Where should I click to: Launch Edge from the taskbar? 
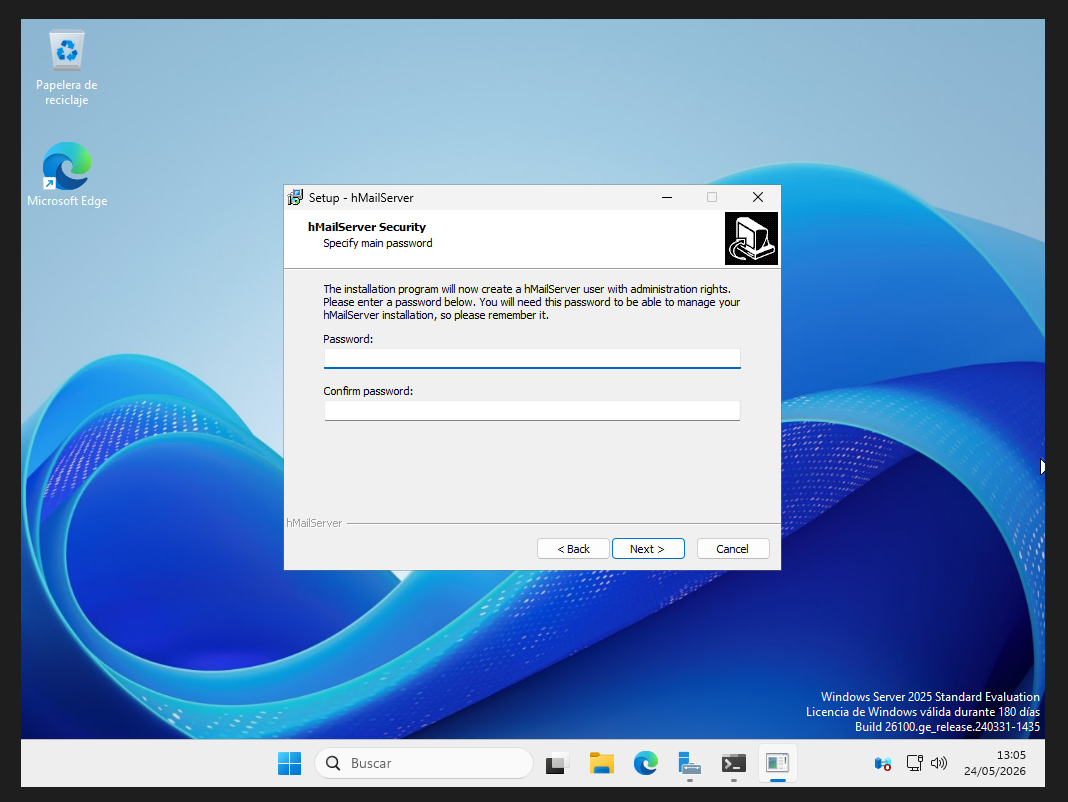click(646, 763)
